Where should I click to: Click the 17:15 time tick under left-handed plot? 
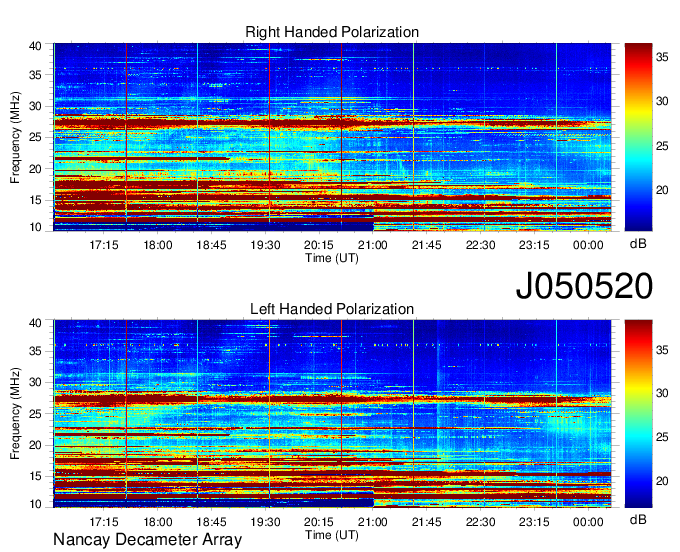pyautogui.click(x=104, y=522)
